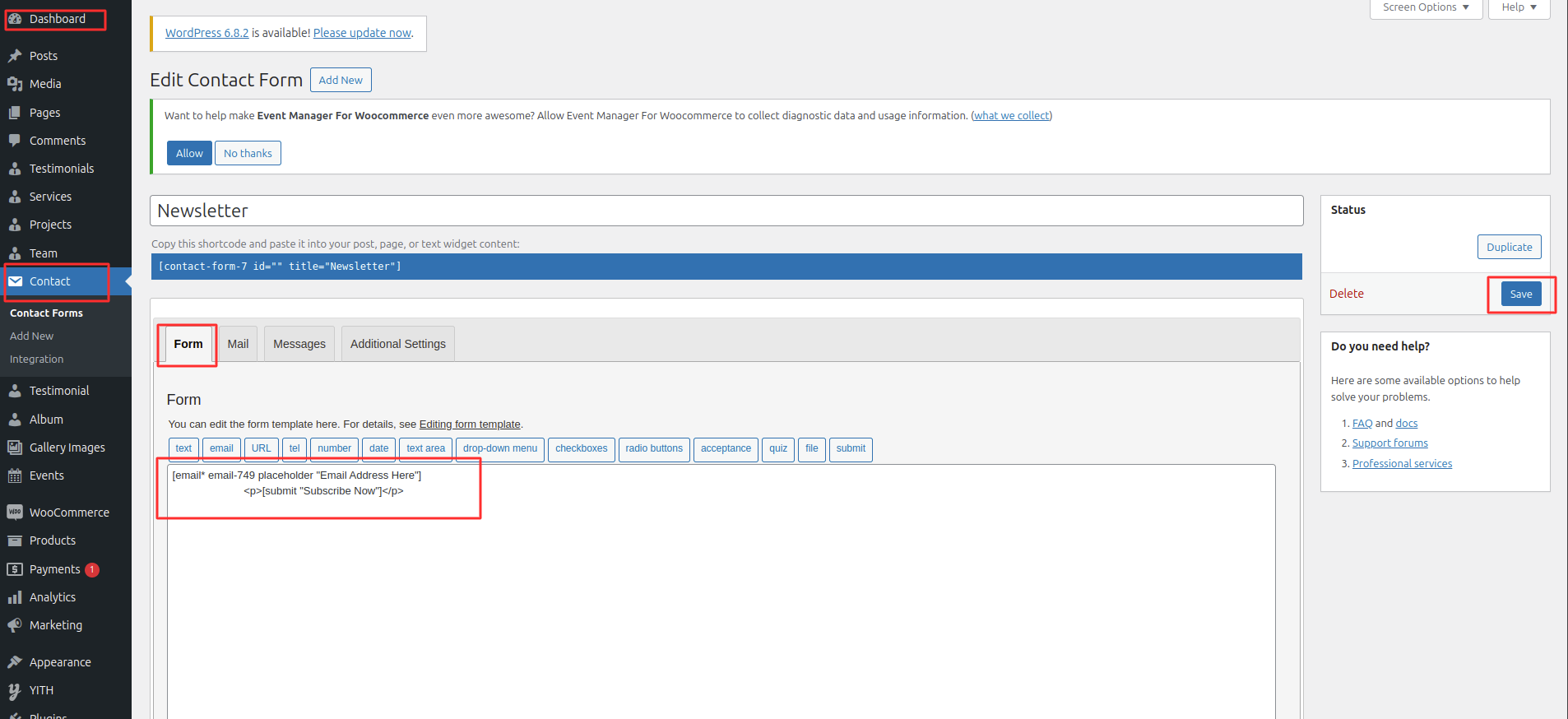
Task: Open Add New under Contact menu
Action: 31,336
